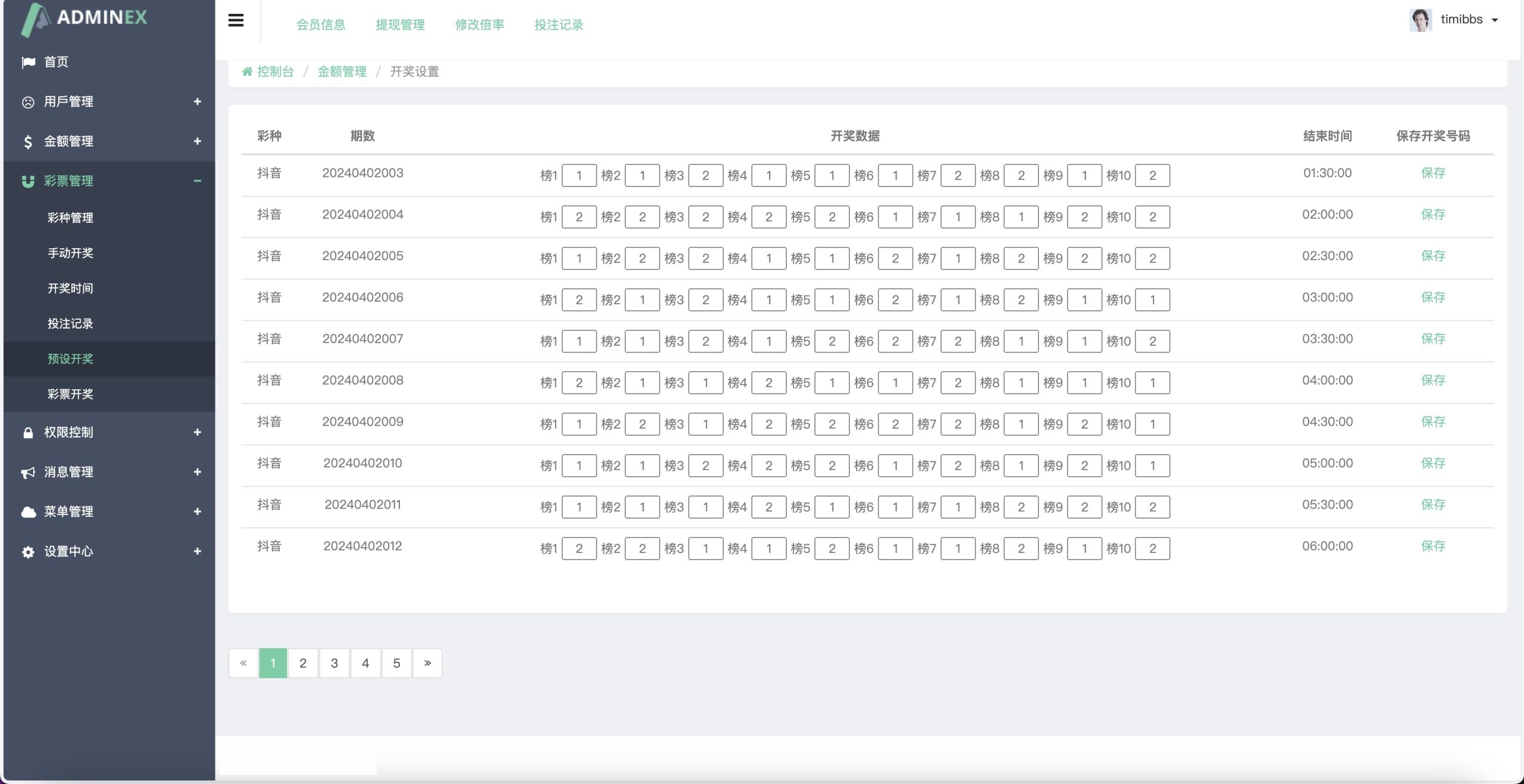Click the hamburger menu toggle icon
The height and width of the screenshot is (784, 1524).
click(236, 21)
